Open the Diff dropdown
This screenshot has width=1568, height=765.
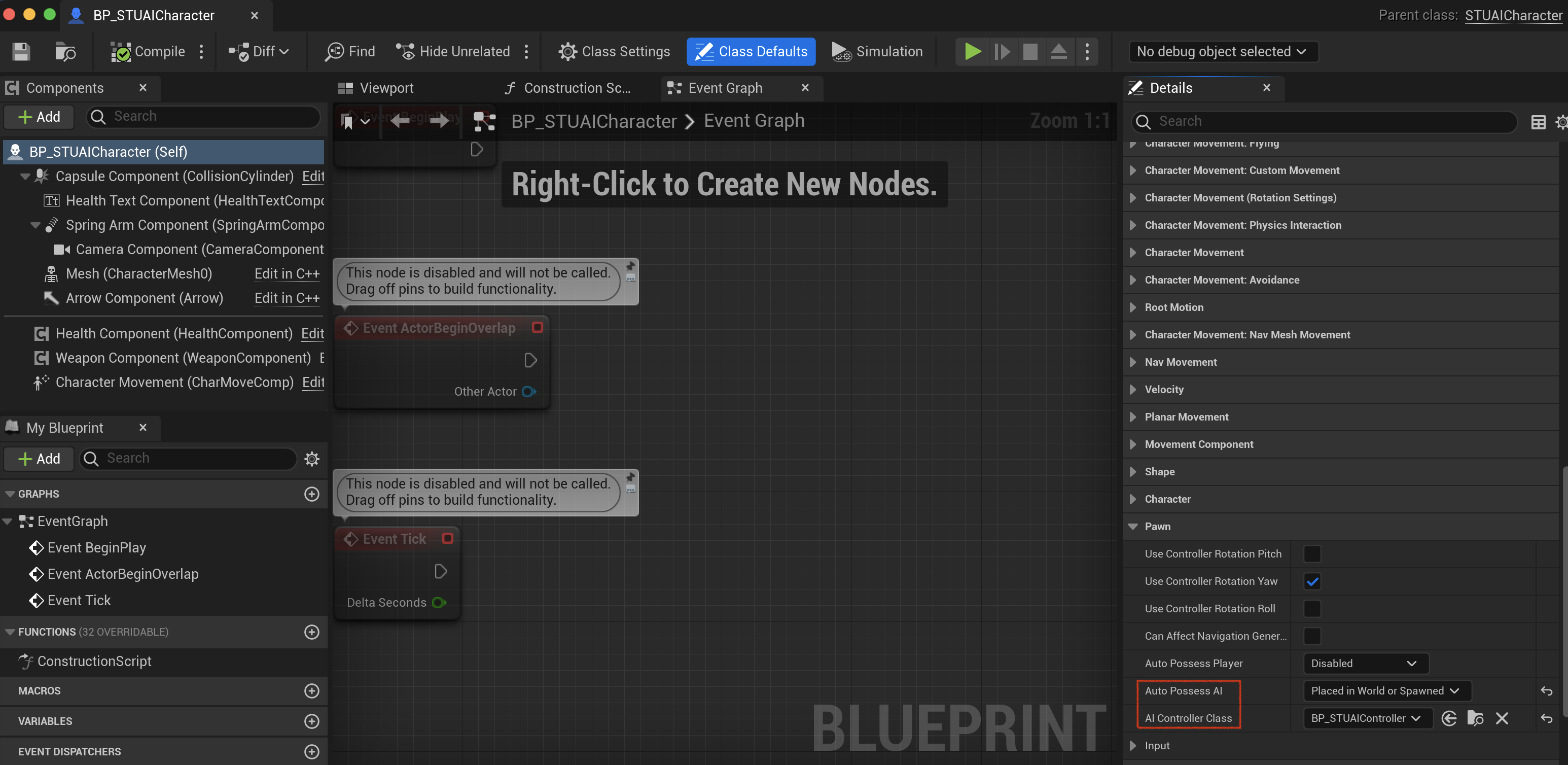tap(259, 52)
